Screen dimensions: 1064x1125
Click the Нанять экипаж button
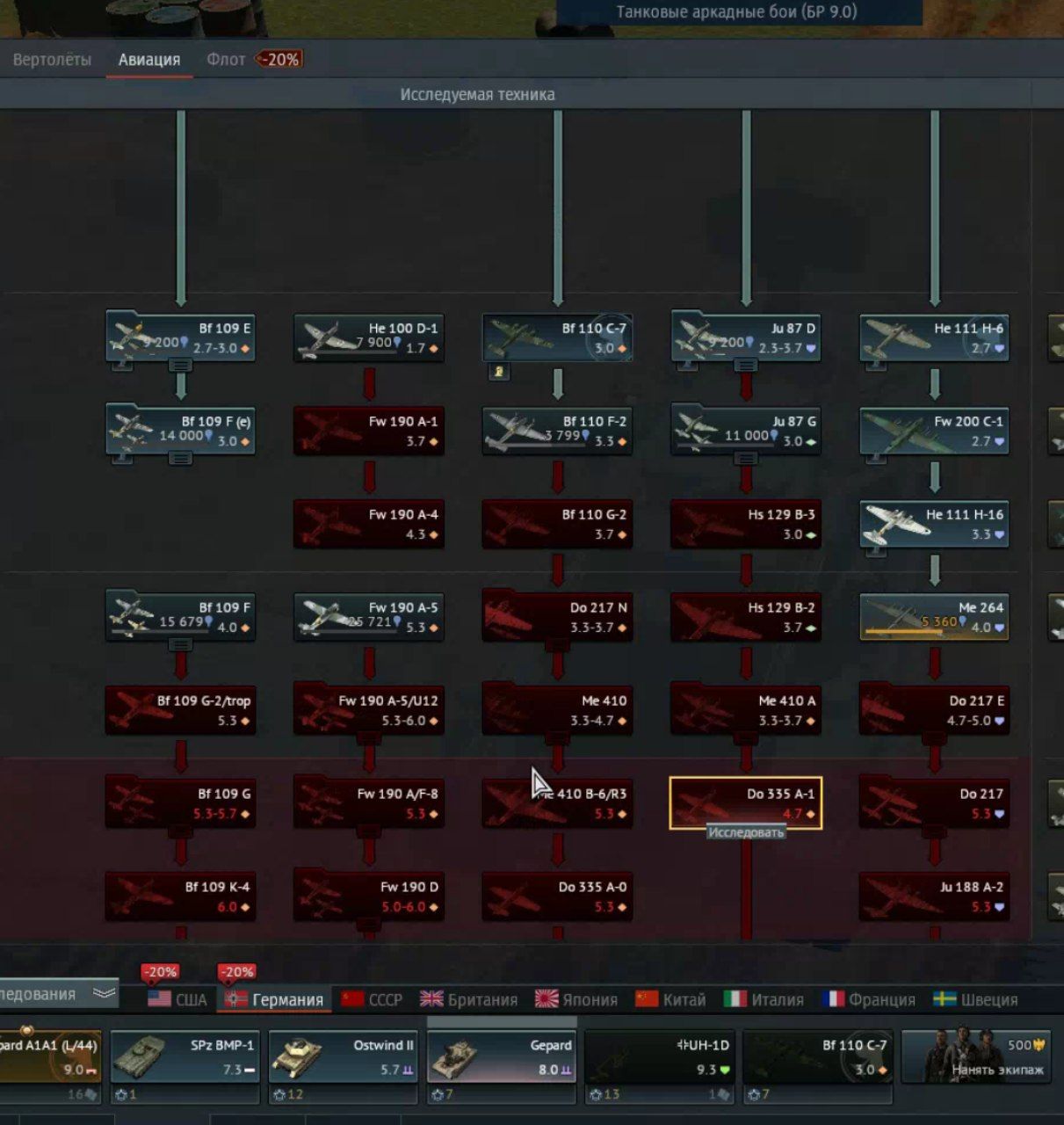pyautogui.click(x=976, y=1057)
